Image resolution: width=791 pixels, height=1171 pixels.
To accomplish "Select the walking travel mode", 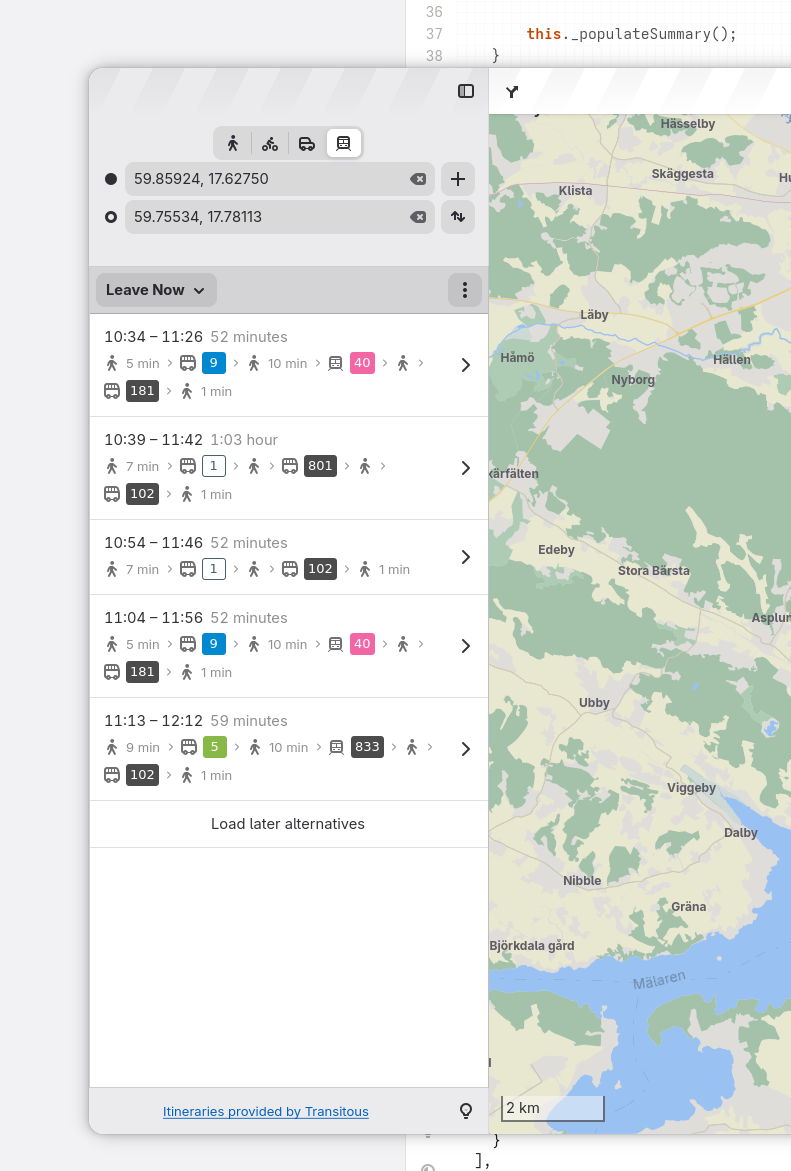I will (x=233, y=143).
